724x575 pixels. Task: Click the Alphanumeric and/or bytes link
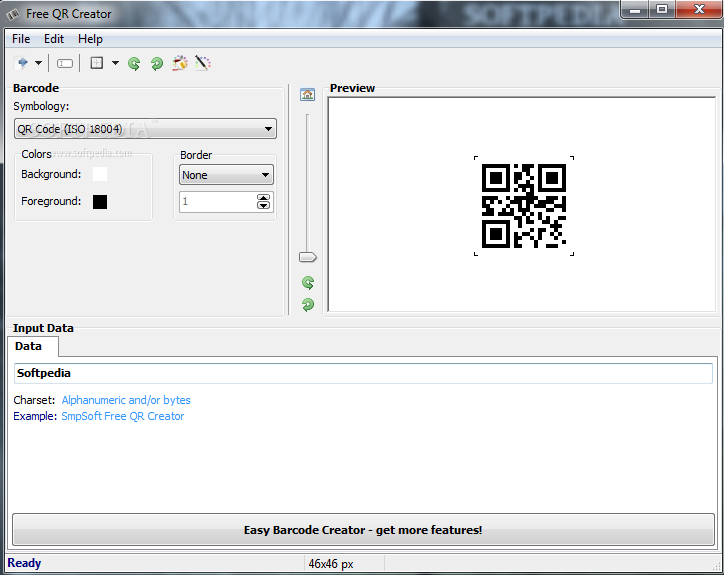coord(126,400)
